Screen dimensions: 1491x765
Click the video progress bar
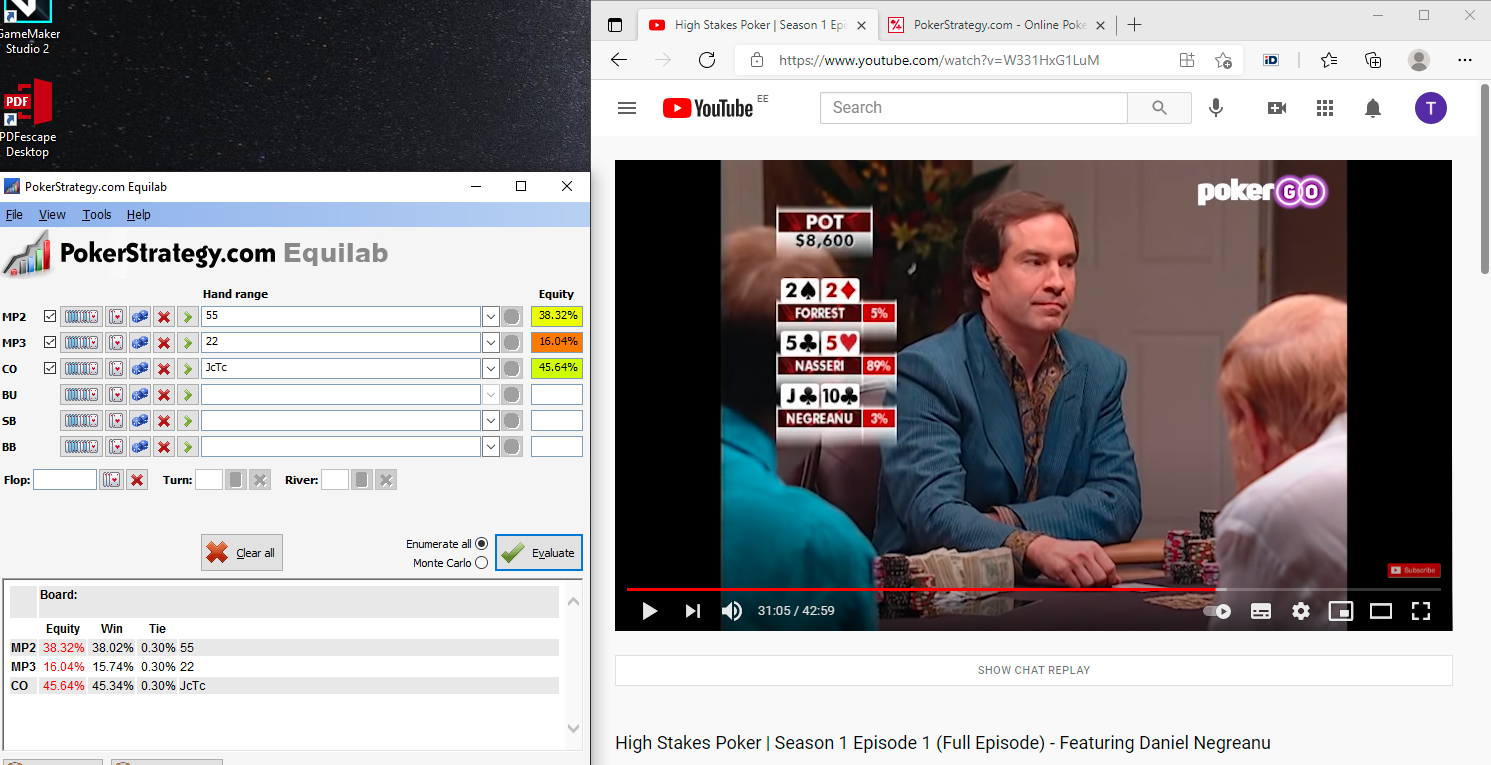[x=1033, y=589]
